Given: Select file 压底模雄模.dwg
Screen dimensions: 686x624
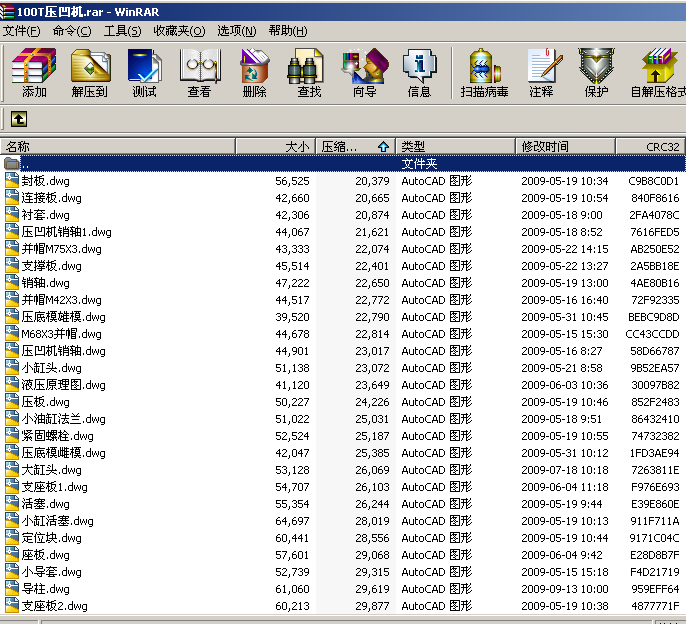Looking at the screenshot, I should click(x=63, y=317).
